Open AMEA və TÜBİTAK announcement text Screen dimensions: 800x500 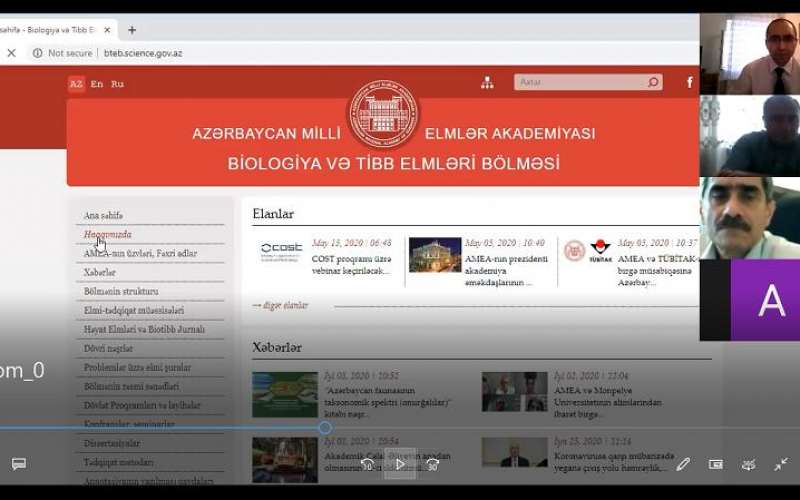658,270
